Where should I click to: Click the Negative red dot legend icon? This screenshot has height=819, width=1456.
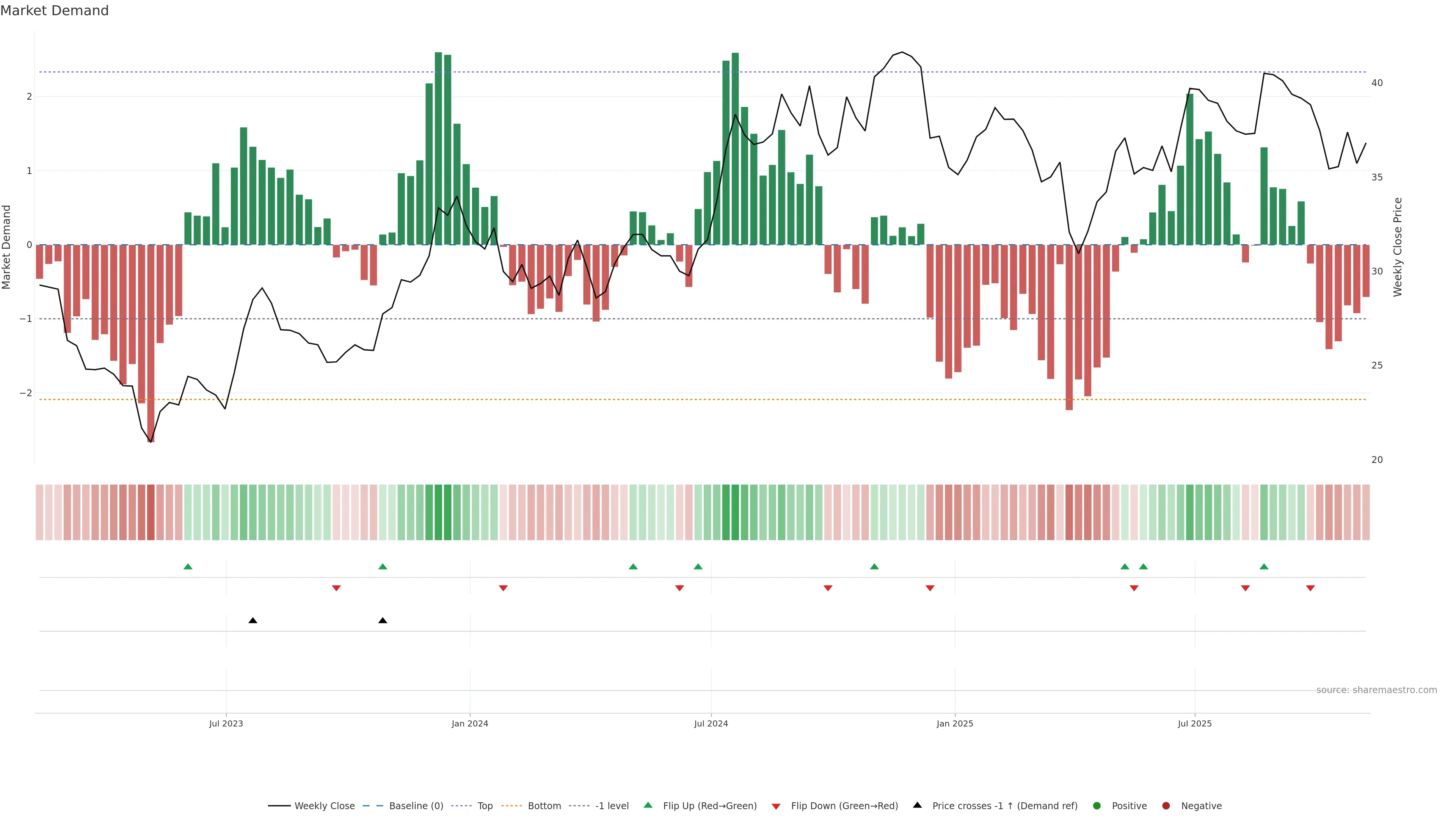click(1166, 805)
